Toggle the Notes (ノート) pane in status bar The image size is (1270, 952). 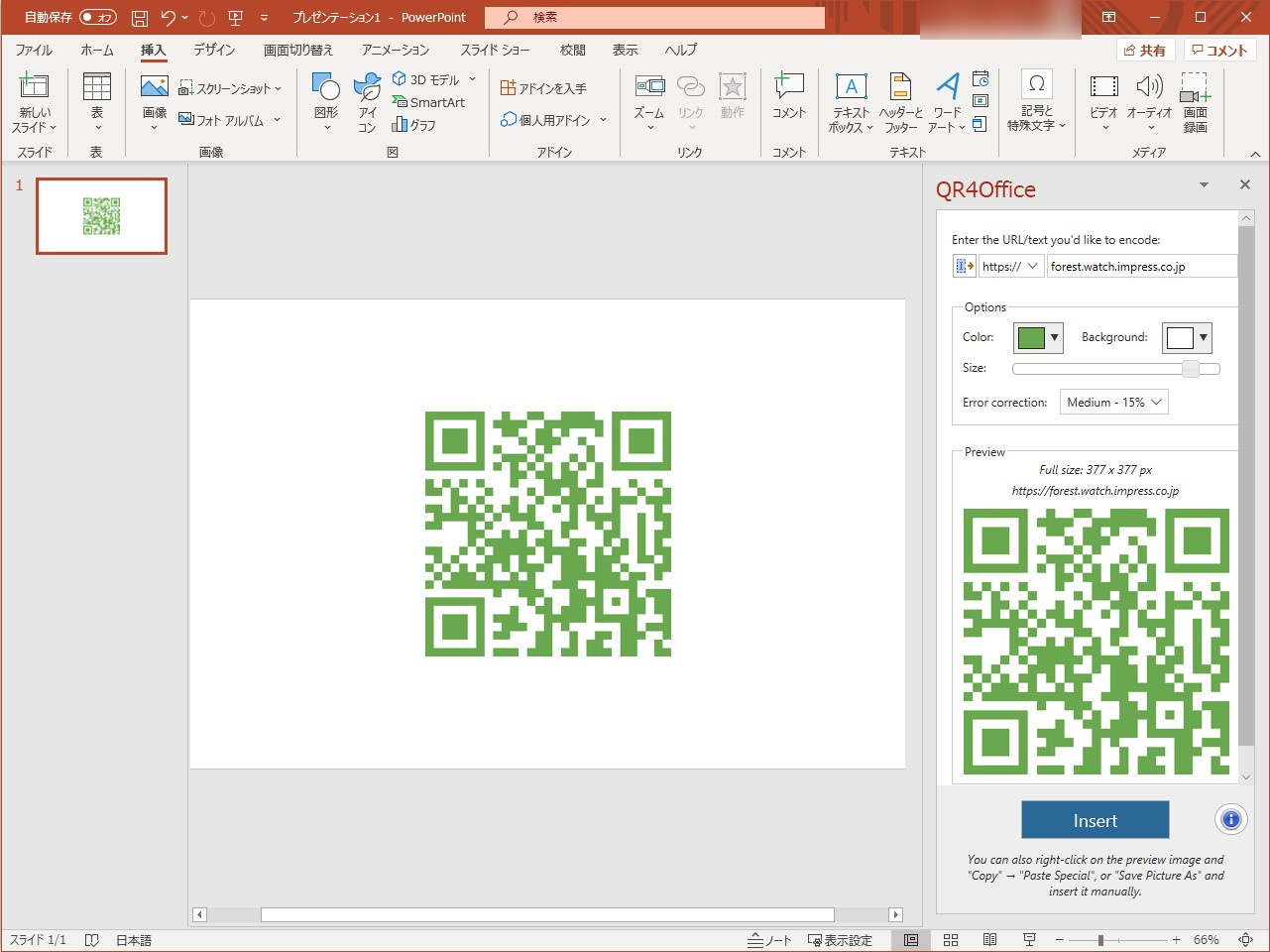[769, 940]
